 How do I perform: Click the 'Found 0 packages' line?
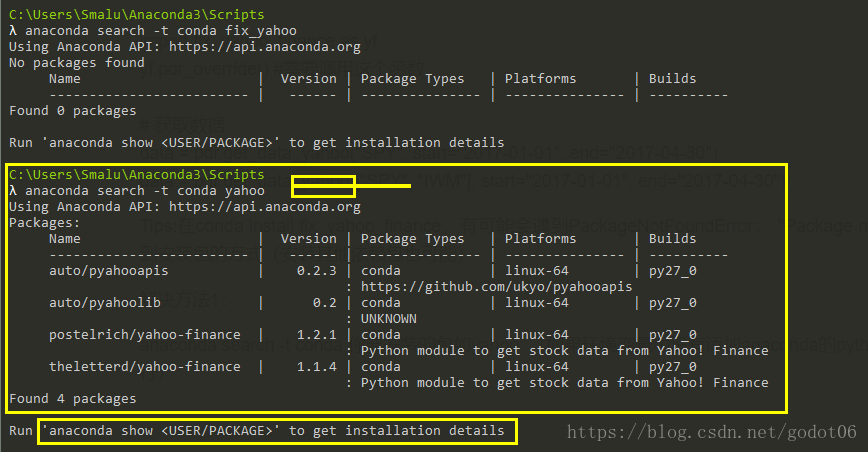click(72, 110)
